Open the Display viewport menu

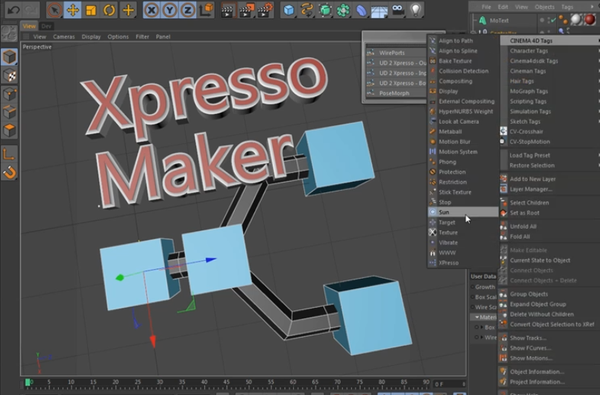(x=91, y=37)
